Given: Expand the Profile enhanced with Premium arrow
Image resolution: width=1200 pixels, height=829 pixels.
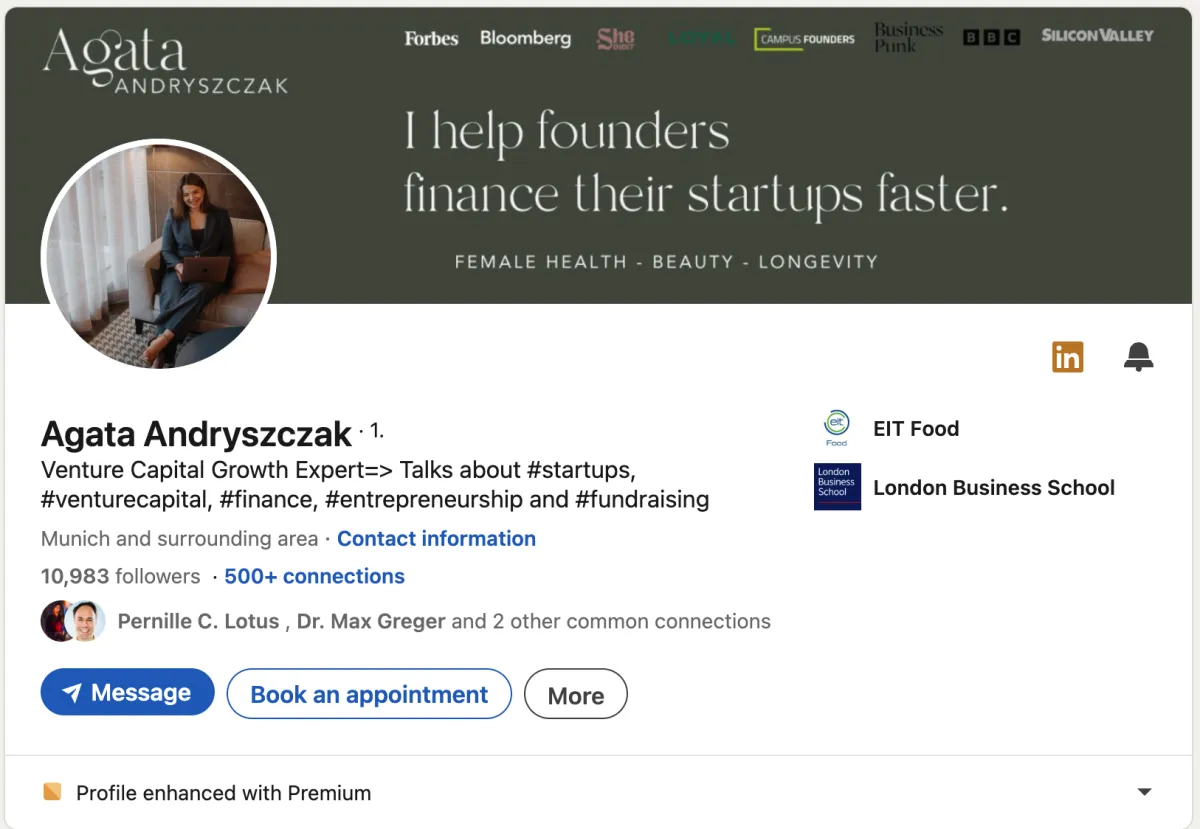Looking at the screenshot, I should tap(1145, 792).
